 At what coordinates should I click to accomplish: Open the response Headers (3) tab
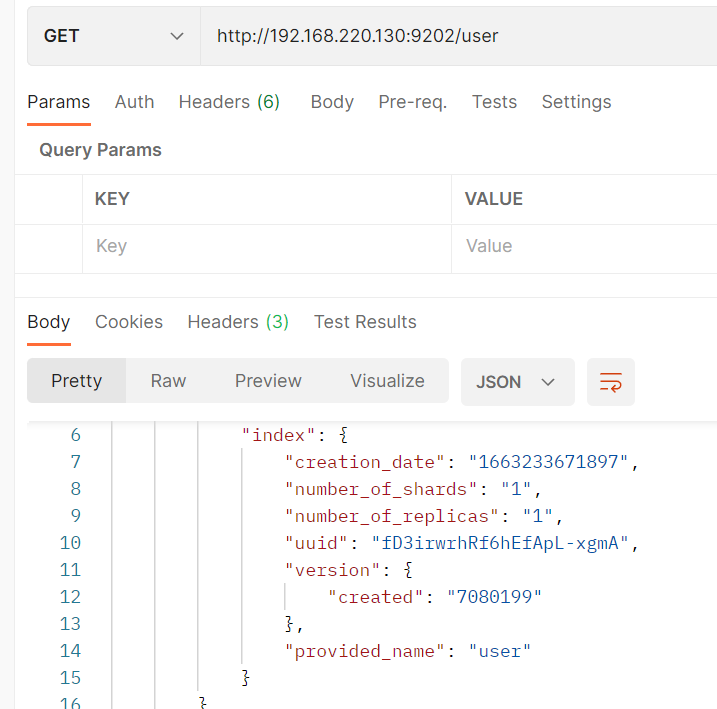click(238, 322)
